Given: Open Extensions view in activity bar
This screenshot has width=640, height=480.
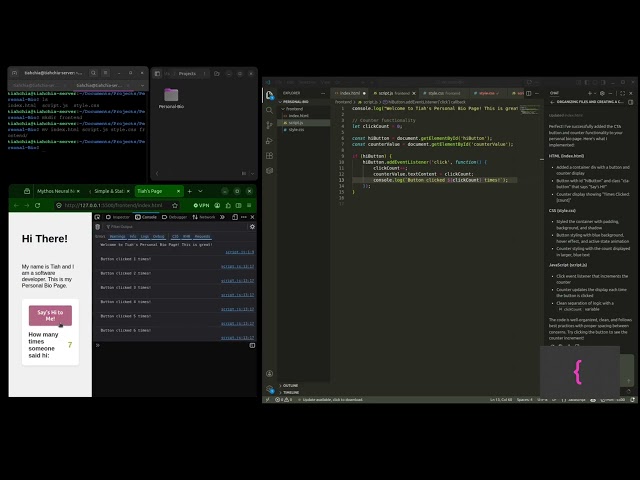Looking at the screenshot, I should click(269, 156).
